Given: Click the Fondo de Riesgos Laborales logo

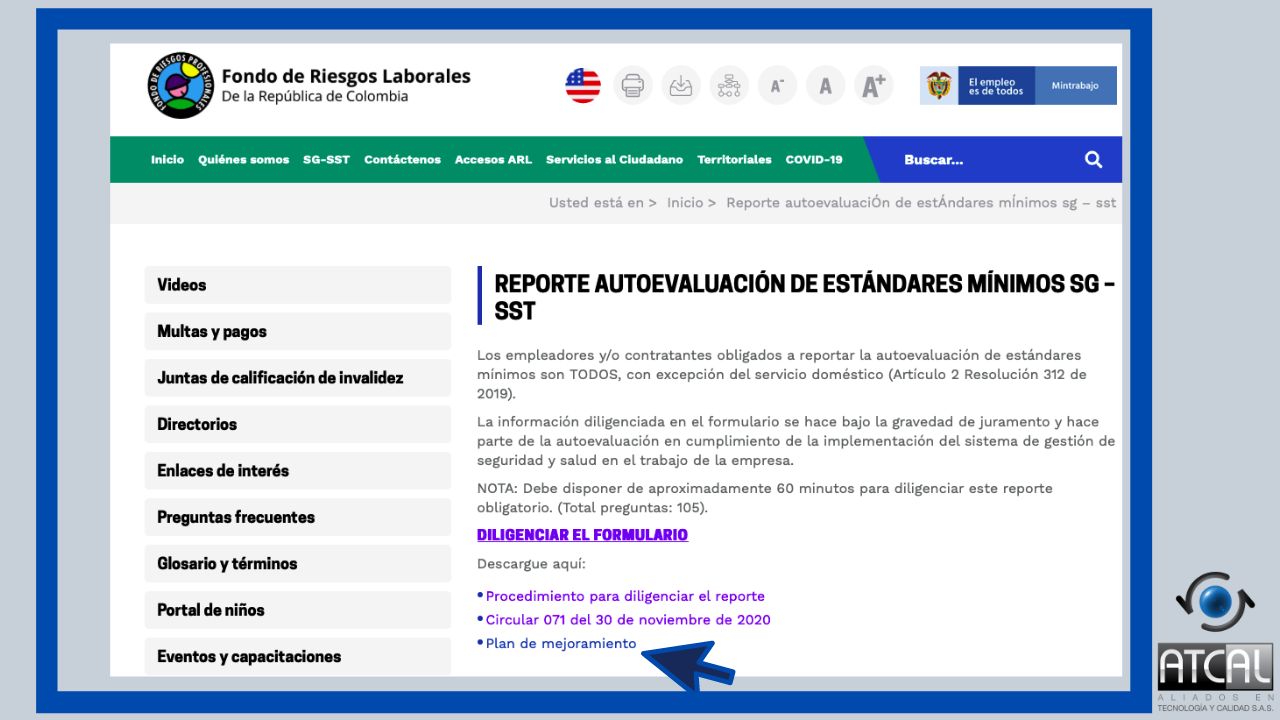Looking at the screenshot, I should (180, 86).
